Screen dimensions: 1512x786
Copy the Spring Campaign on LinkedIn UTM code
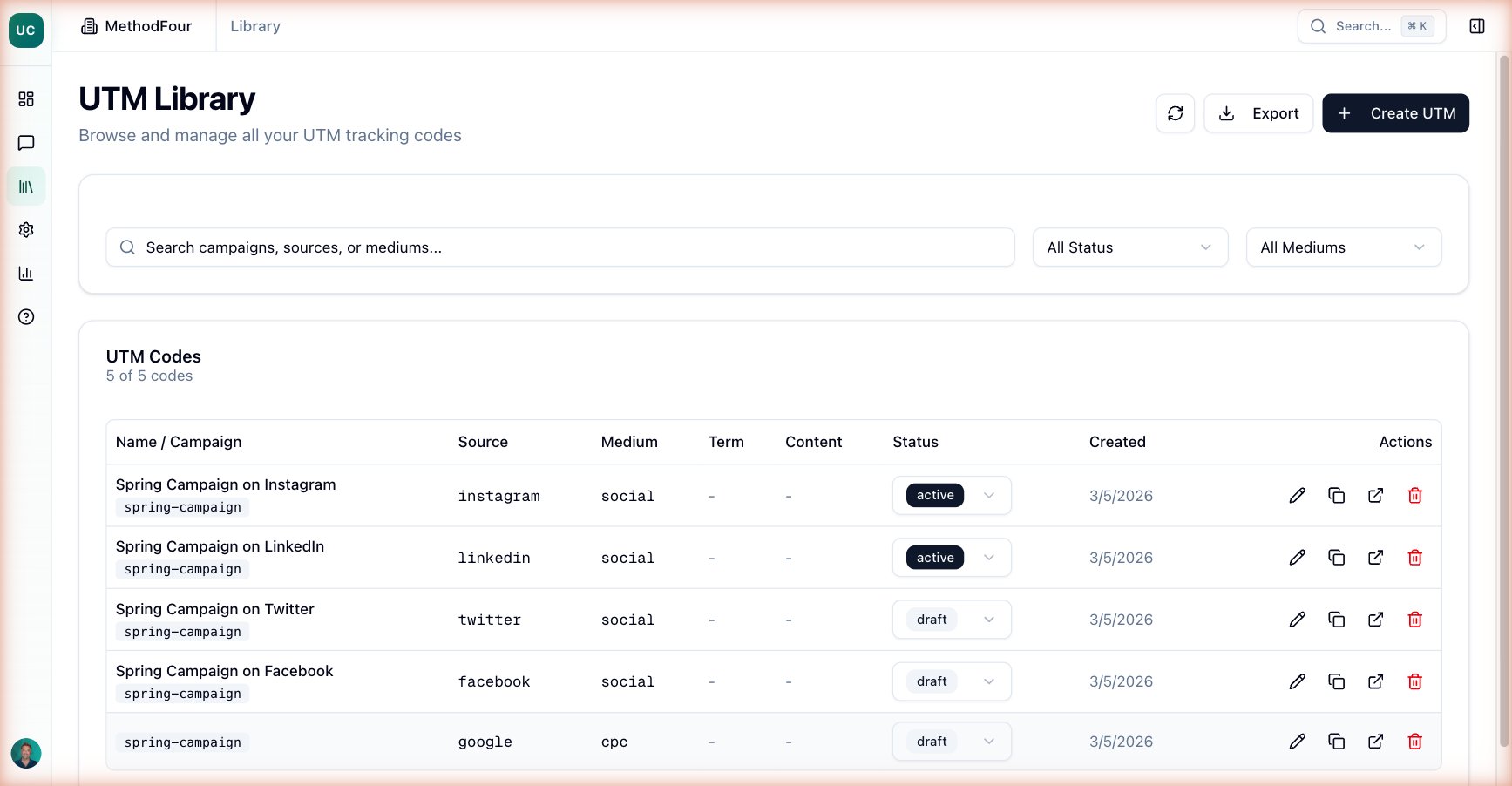[x=1337, y=557]
